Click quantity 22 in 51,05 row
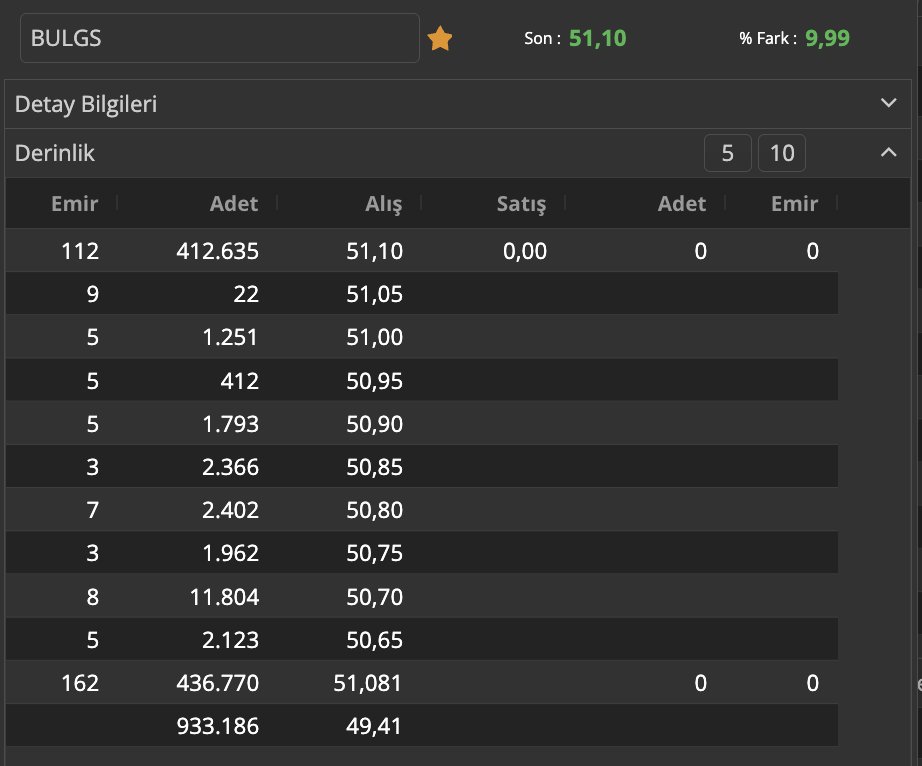This screenshot has width=922, height=766. (x=246, y=294)
